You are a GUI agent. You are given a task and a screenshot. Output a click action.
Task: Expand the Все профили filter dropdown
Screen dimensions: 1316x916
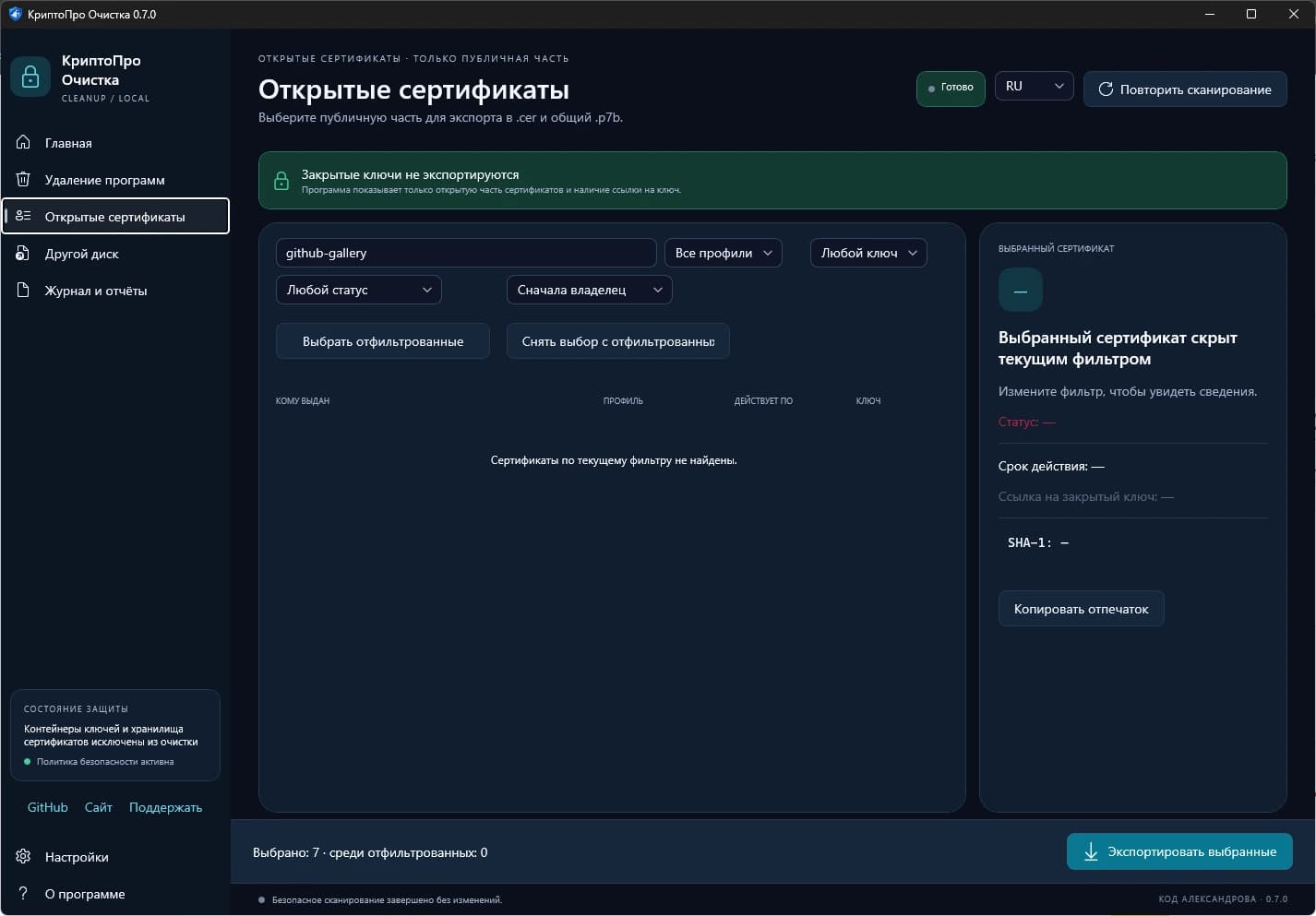(724, 253)
